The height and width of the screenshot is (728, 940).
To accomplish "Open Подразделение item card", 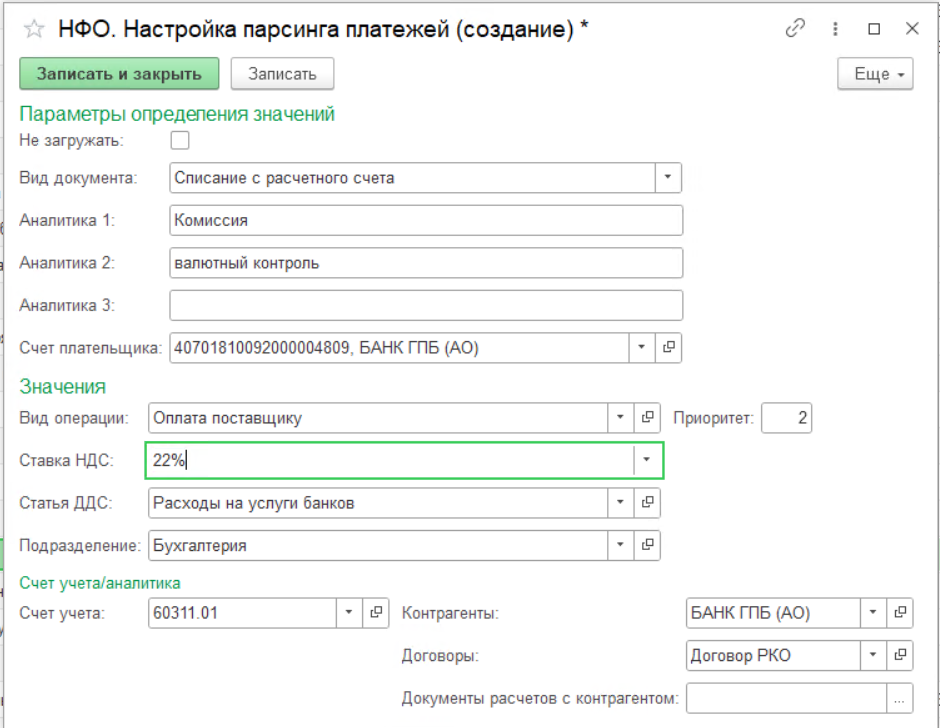I will coord(647,546).
